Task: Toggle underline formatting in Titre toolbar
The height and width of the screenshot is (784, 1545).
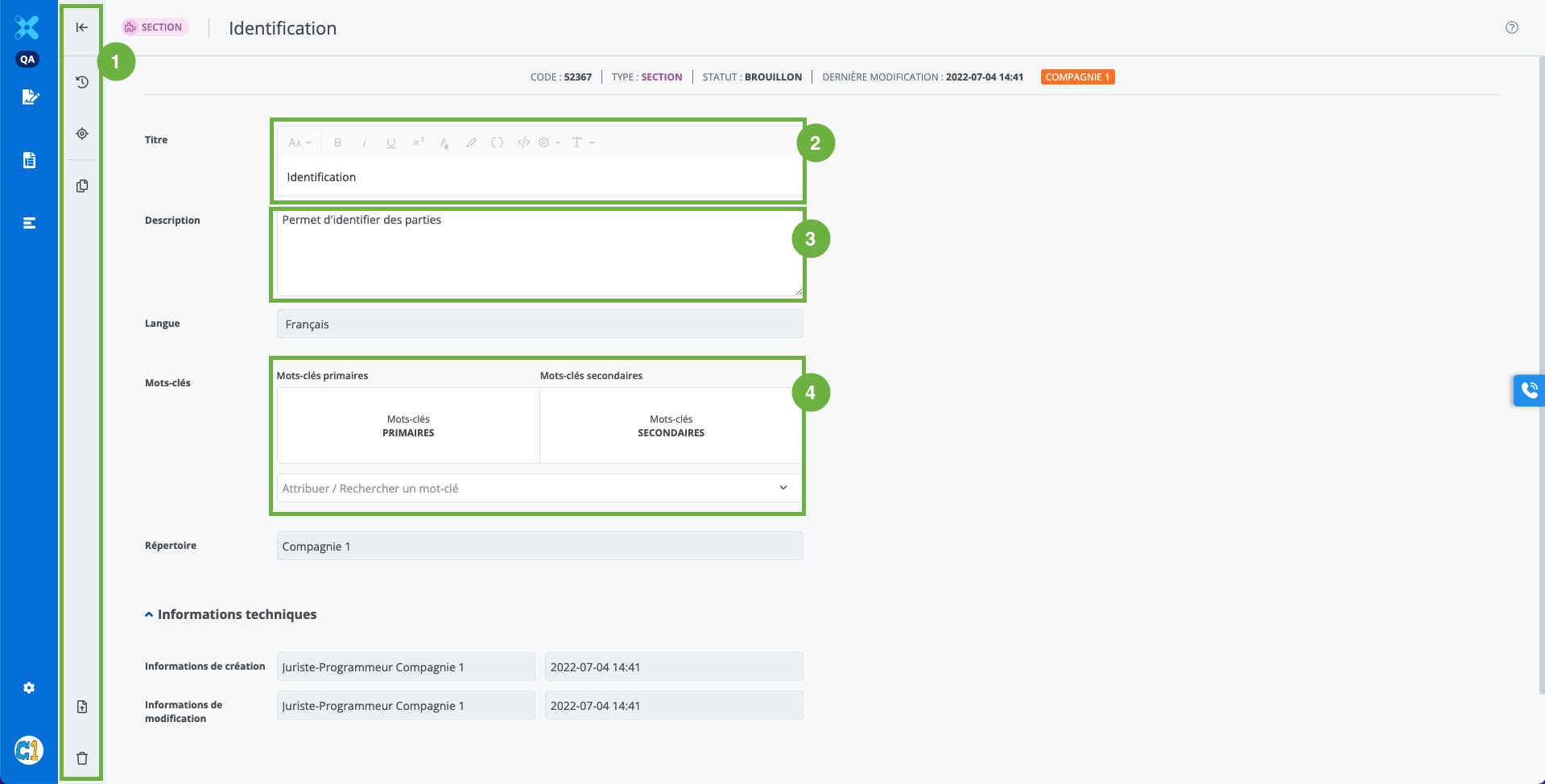Action: click(x=391, y=142)
